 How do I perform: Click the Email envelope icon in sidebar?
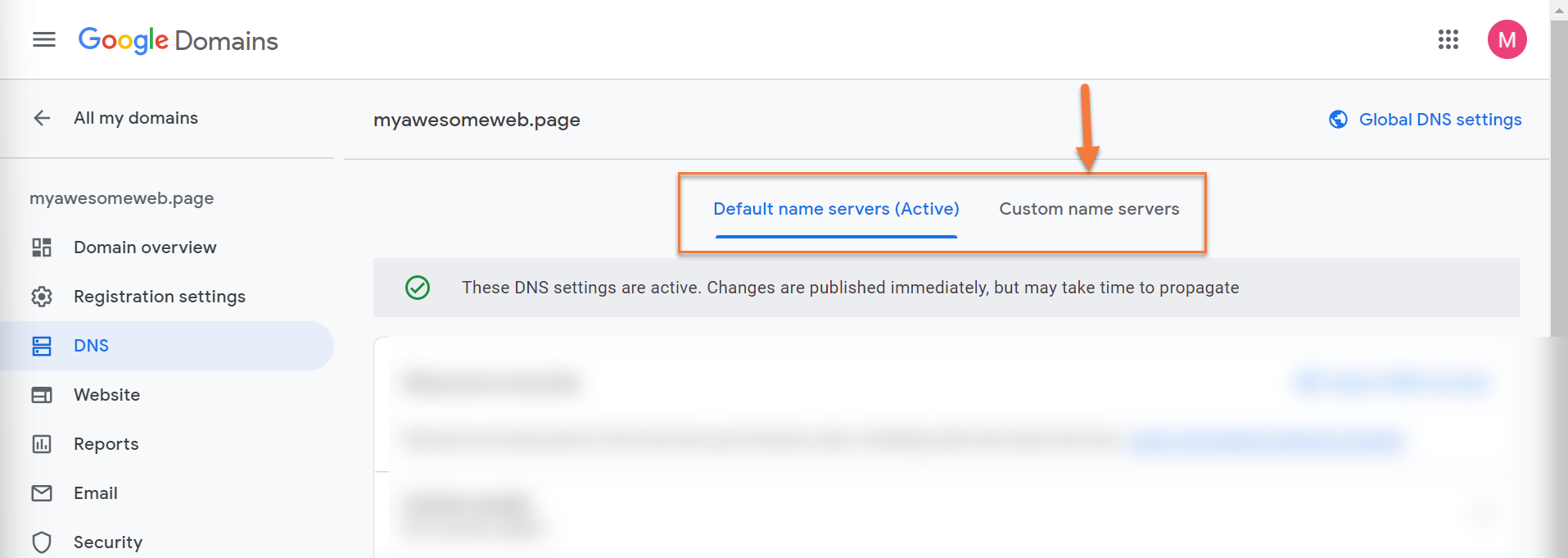click(42, 493)
